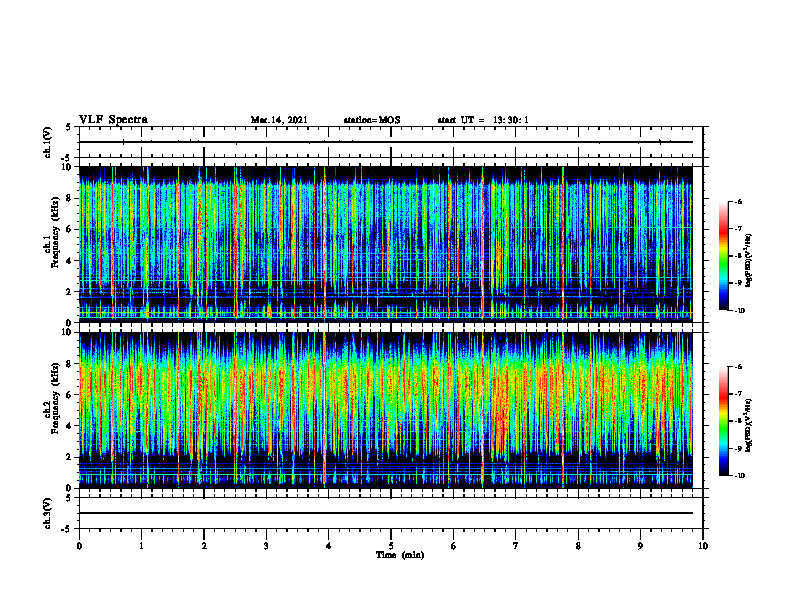Click the 8 tick on ch.1 frequency axis
792x612 pixels.
coord(70,198)
